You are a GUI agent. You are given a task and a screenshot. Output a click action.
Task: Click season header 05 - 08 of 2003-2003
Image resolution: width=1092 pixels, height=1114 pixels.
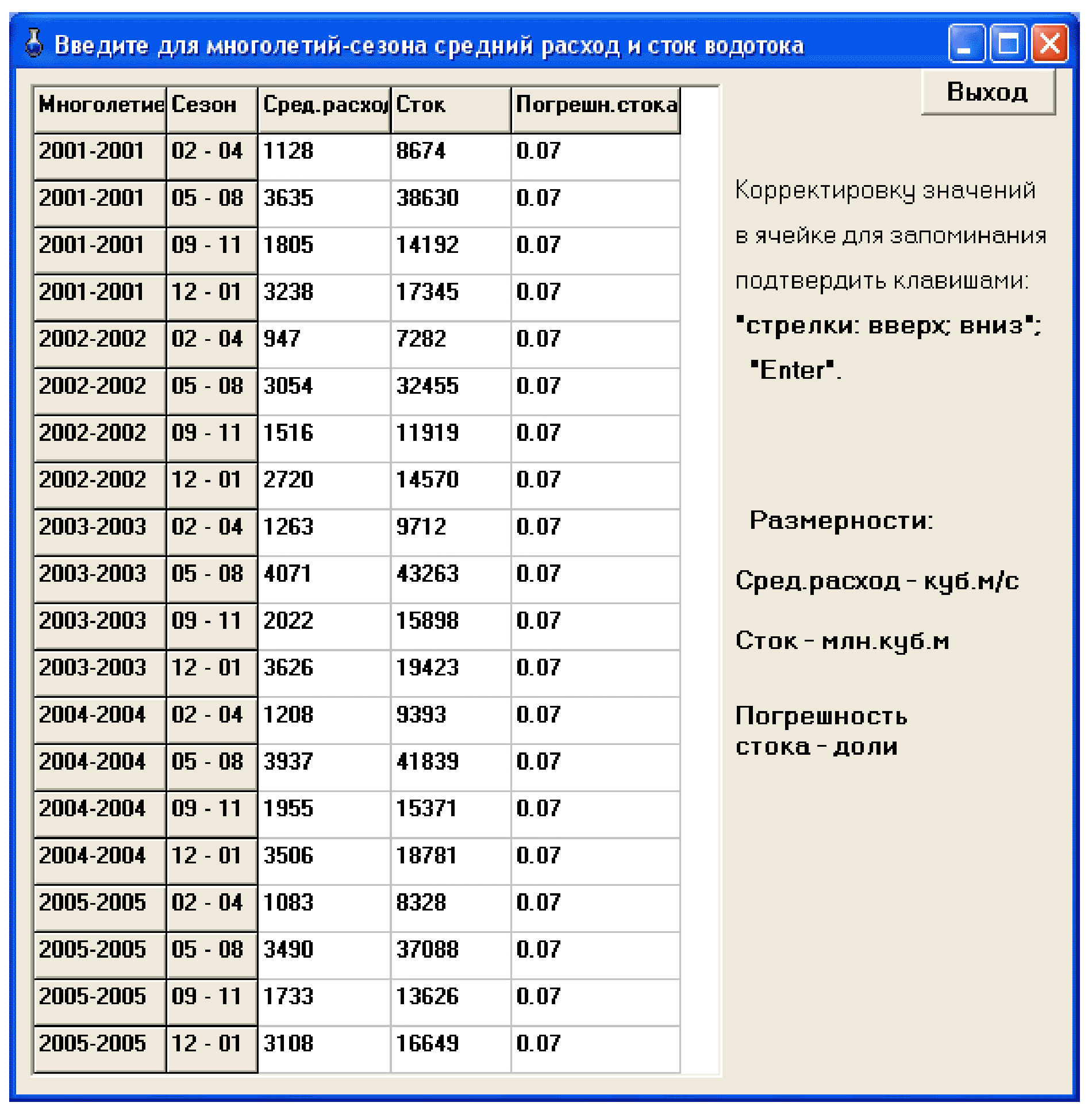click(212, 580)
